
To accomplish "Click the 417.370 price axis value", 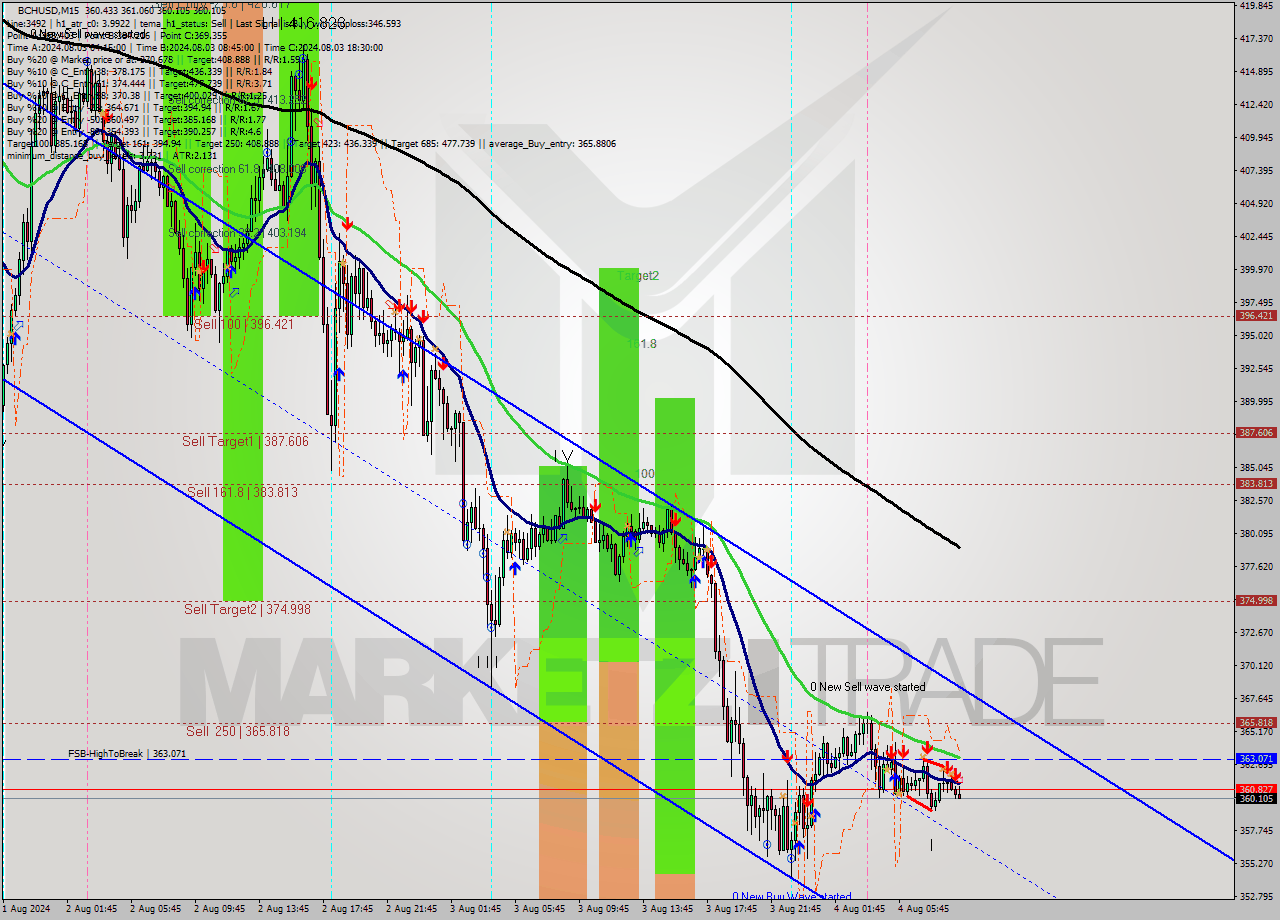I will click(x=1256, y=38).
